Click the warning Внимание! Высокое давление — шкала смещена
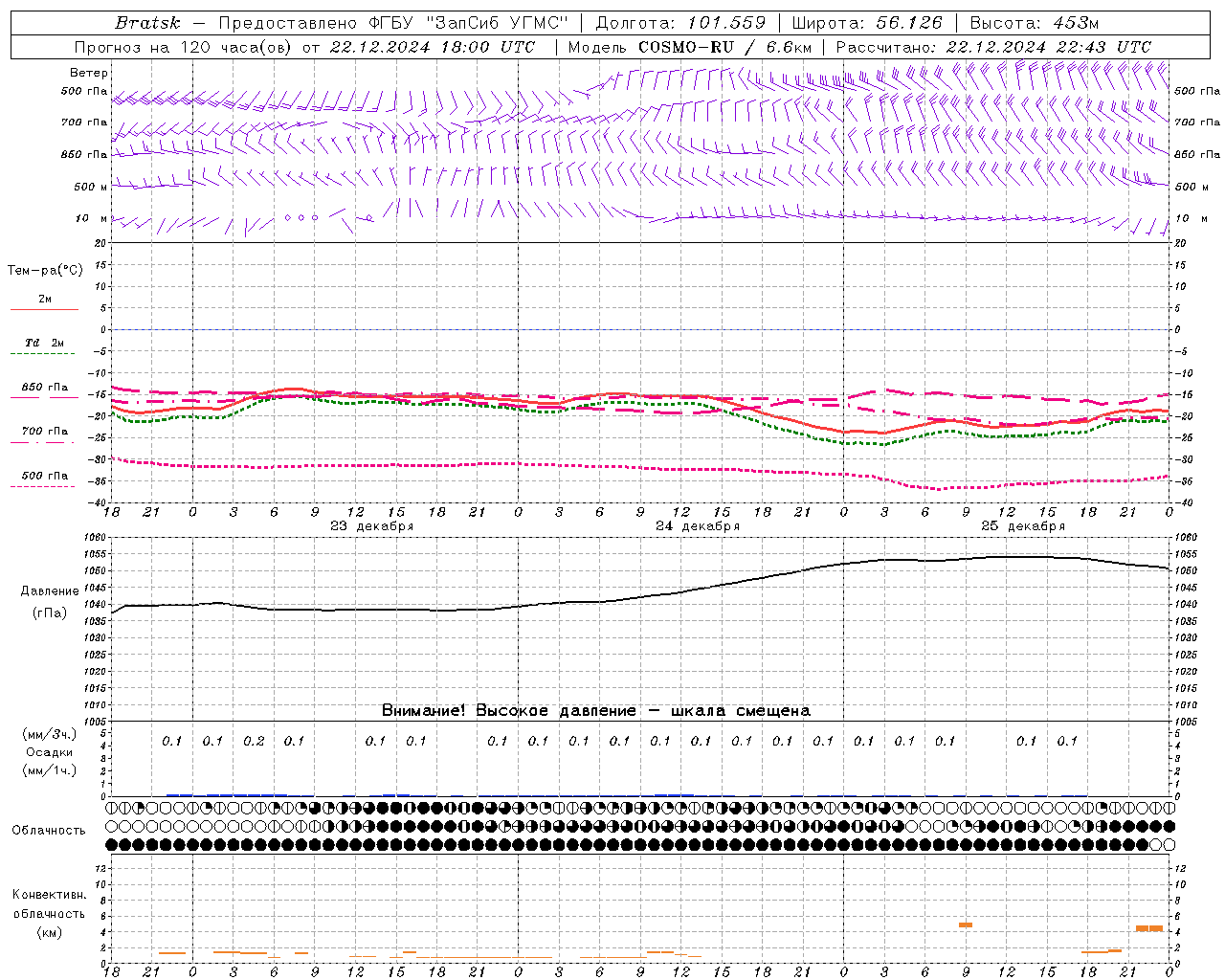The image size is (1225, 980). click(595, 711)
